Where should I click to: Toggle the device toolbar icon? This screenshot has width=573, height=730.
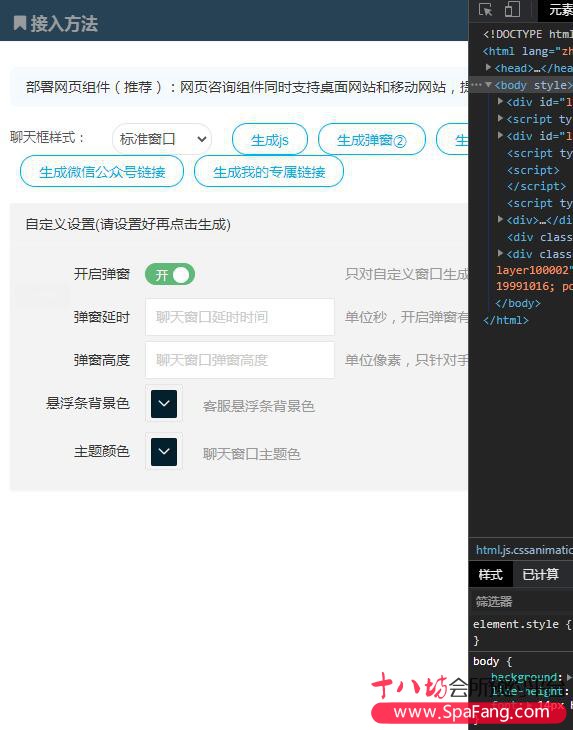(512, 9)
